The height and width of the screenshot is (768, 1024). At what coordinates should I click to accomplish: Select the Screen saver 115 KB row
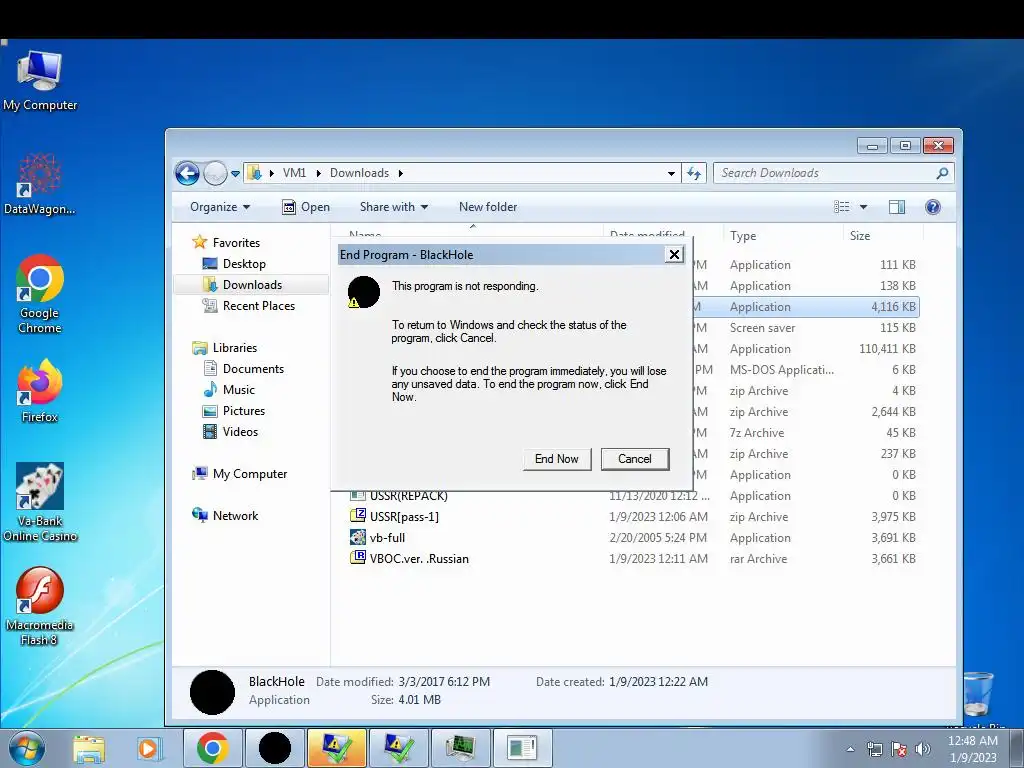tap(806, 328)
